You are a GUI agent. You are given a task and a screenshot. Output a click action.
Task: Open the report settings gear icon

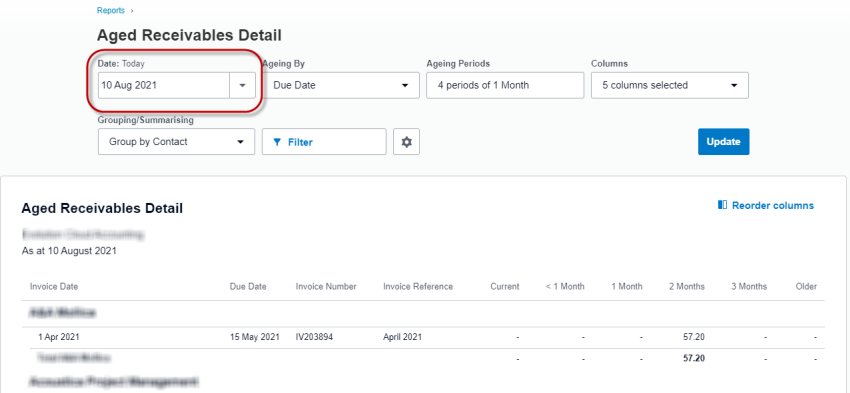[x=406, y=141]
